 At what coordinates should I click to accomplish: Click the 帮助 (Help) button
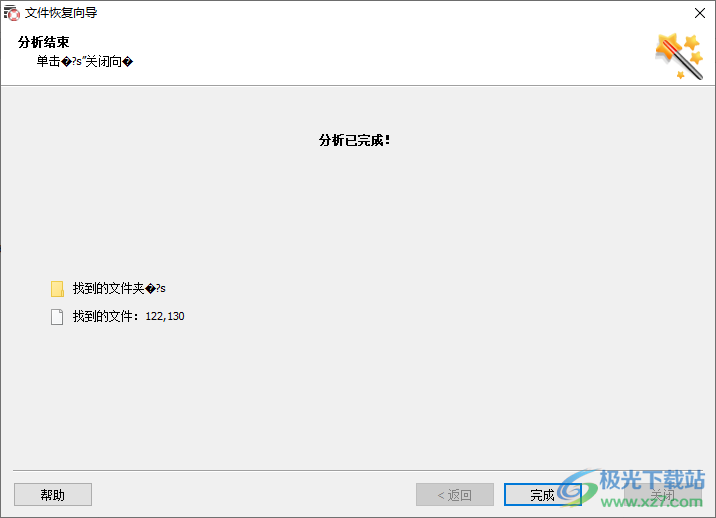(53, 495)
